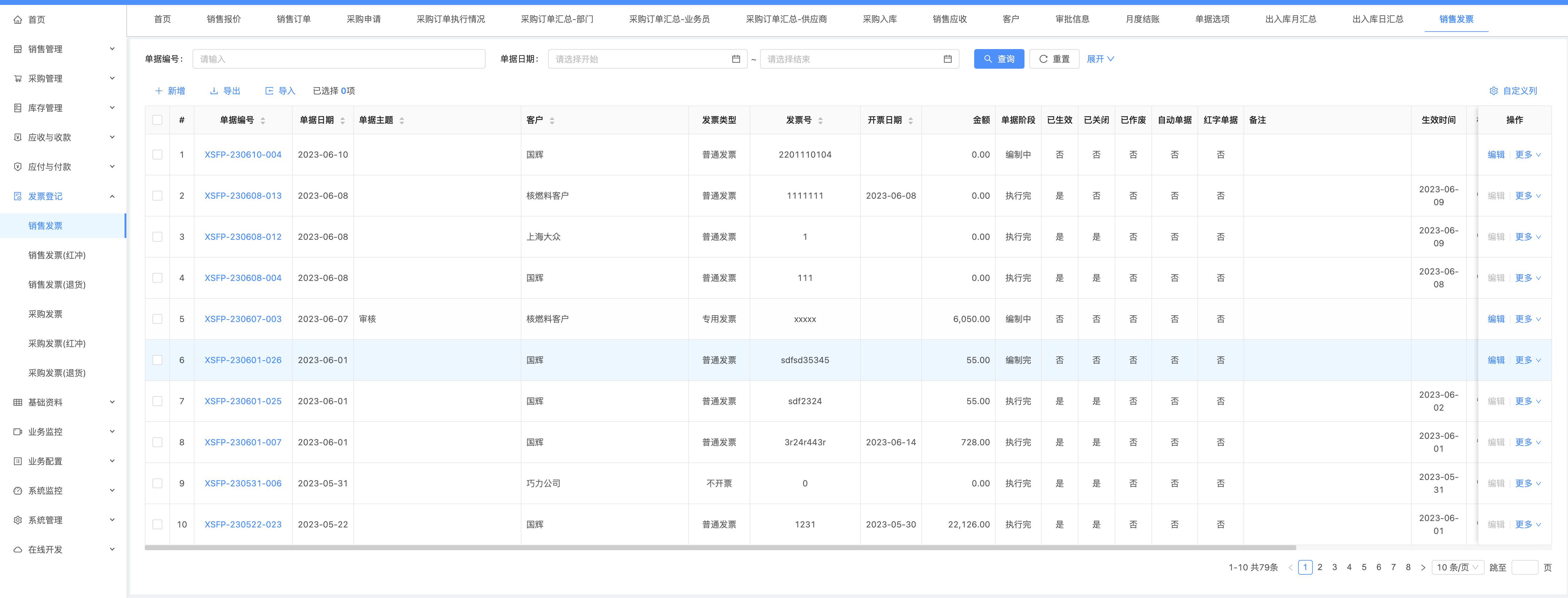The height and width of the screenshot is (598, 1568).
Task: Switch to 销售报价 tab
Action: (224, 19)
